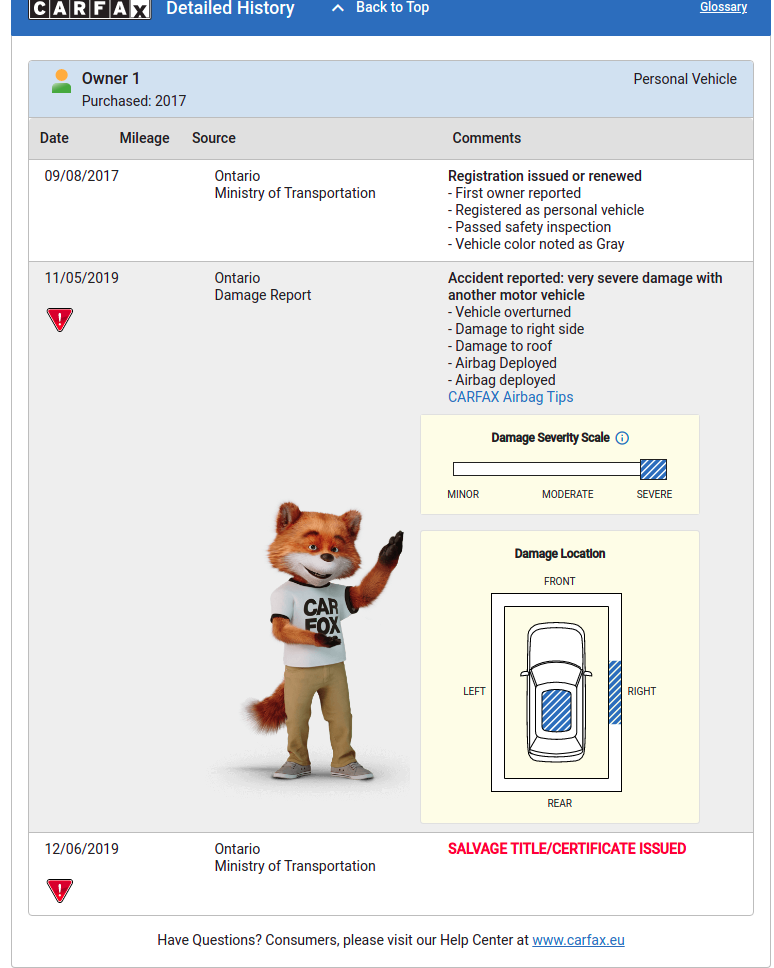Click the hatched roof damage area on car
774x968 pixels.
556,711
